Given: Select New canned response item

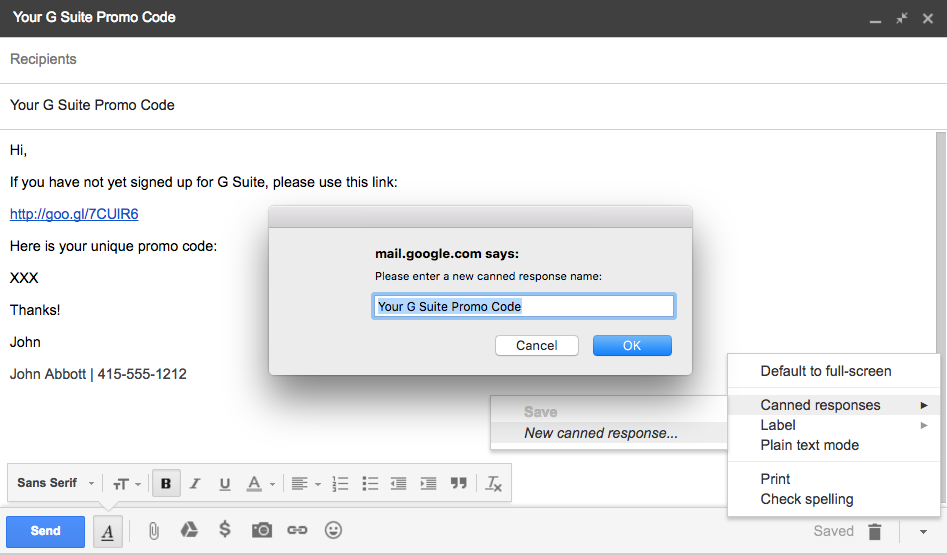Looking at the screenshot, I should pyautogui.click(x=609, y=433).
